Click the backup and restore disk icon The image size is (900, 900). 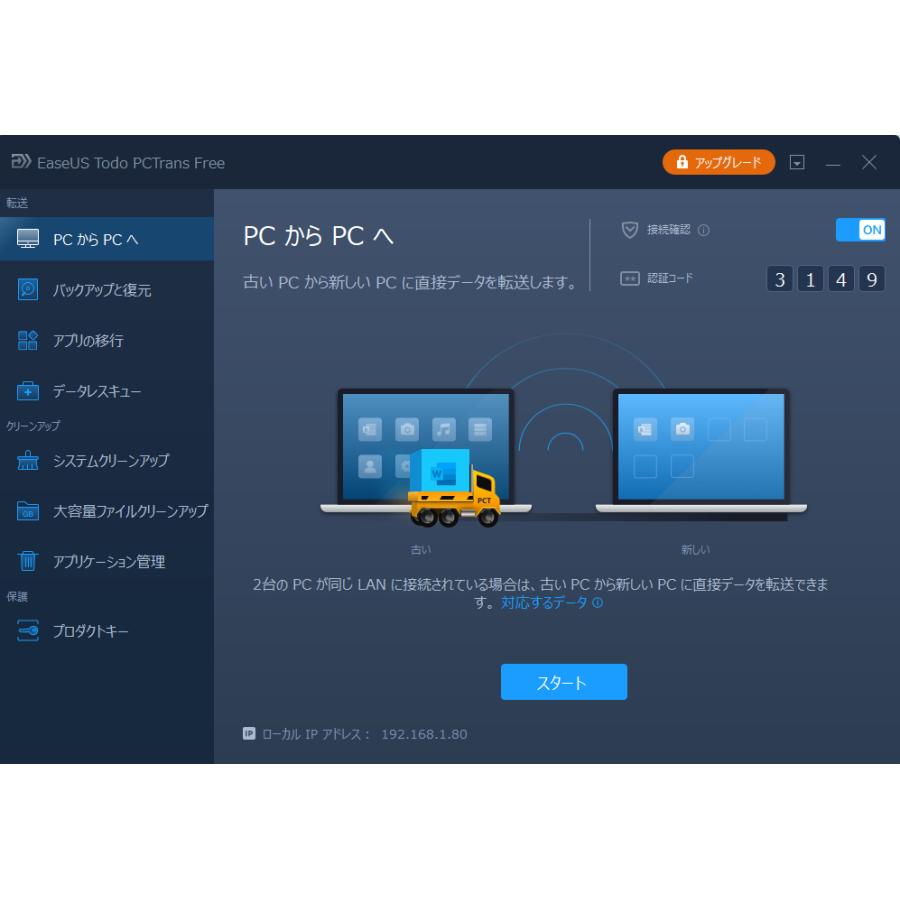(x=28, y=289)
